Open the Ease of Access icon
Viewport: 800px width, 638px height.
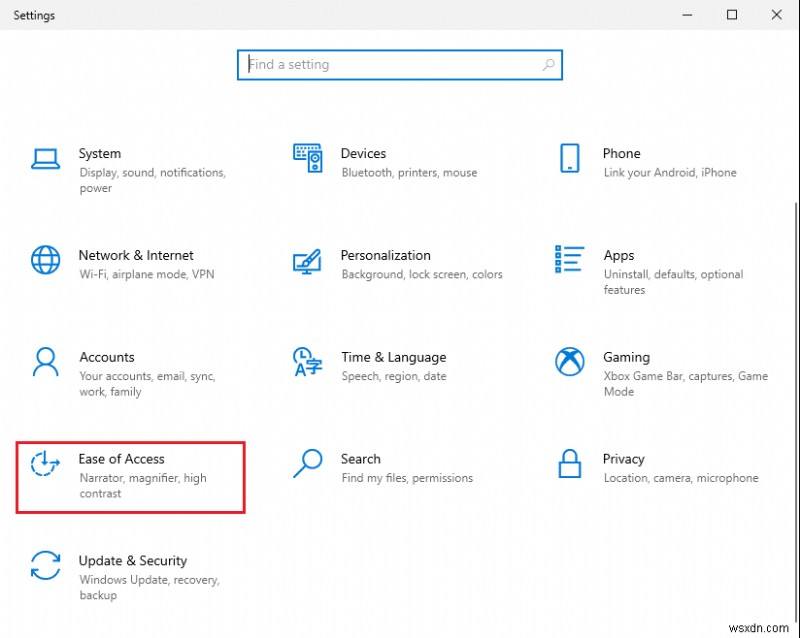(45, 464)
